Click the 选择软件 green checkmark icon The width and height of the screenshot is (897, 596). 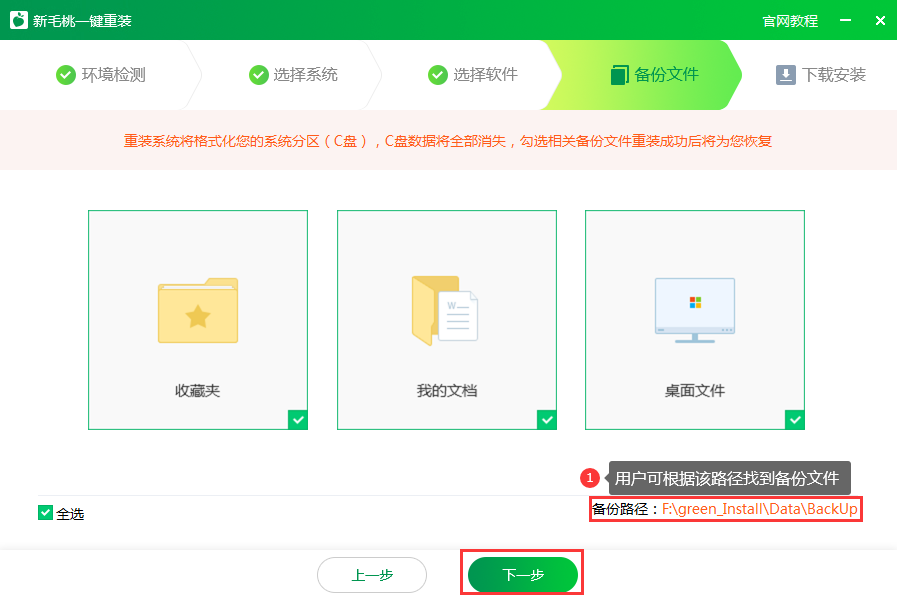pyautogui.click(x=438, y=75)
